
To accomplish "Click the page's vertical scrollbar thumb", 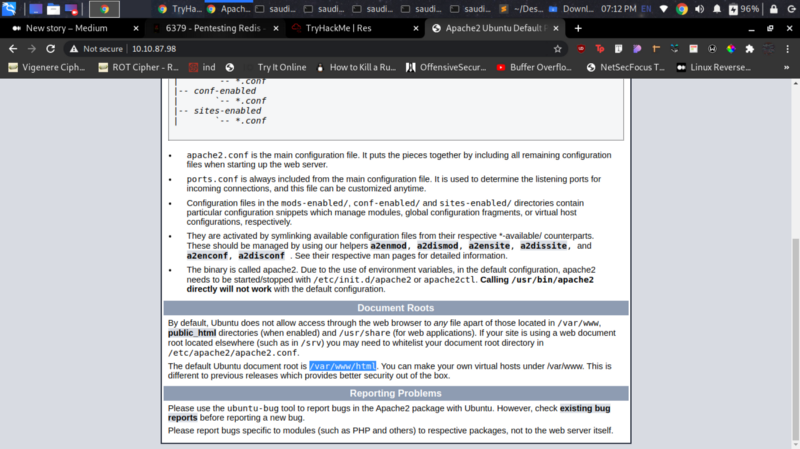I will coord(795,337).
